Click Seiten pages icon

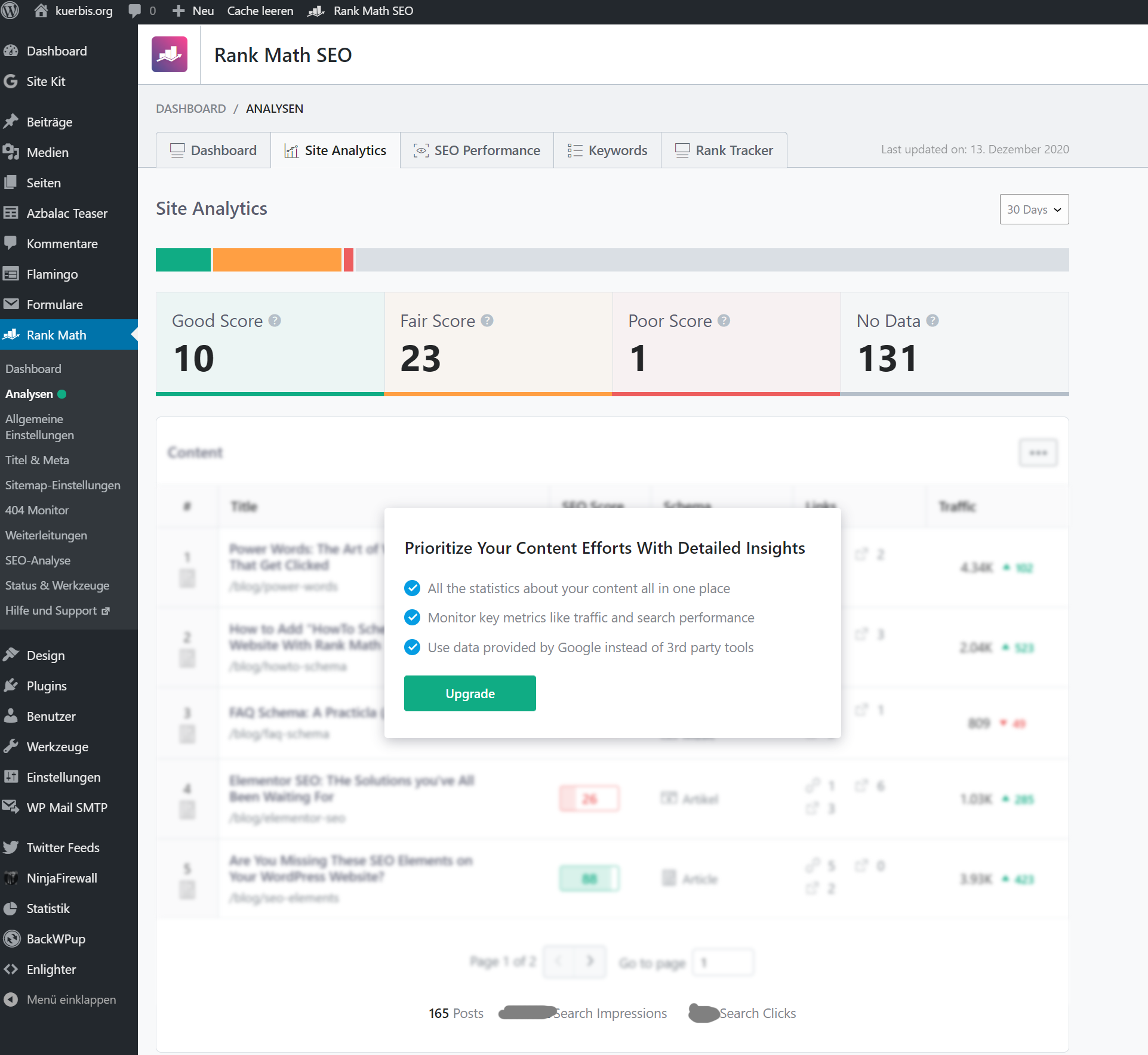tap(11, 183)
